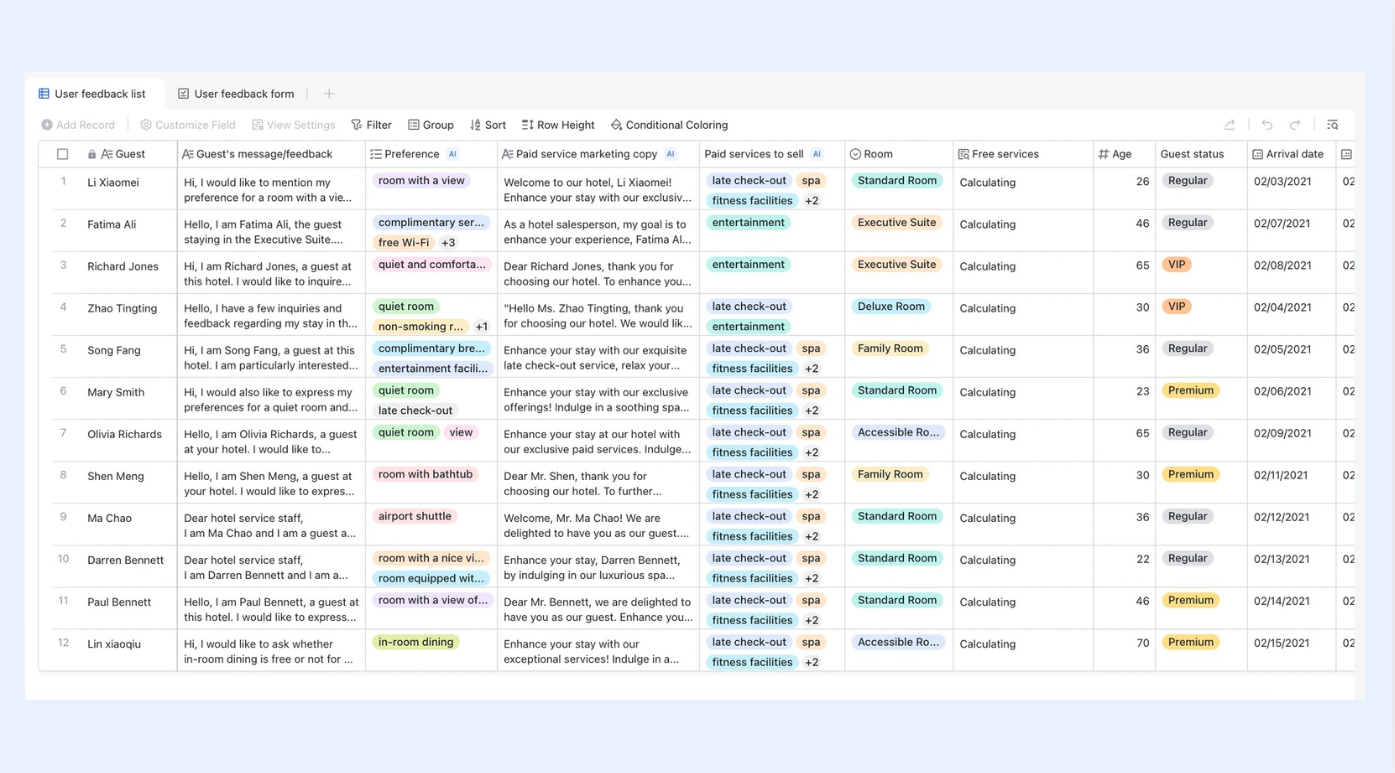
Task: Click the Paid service marketing copy header
Action: [598, 154]
